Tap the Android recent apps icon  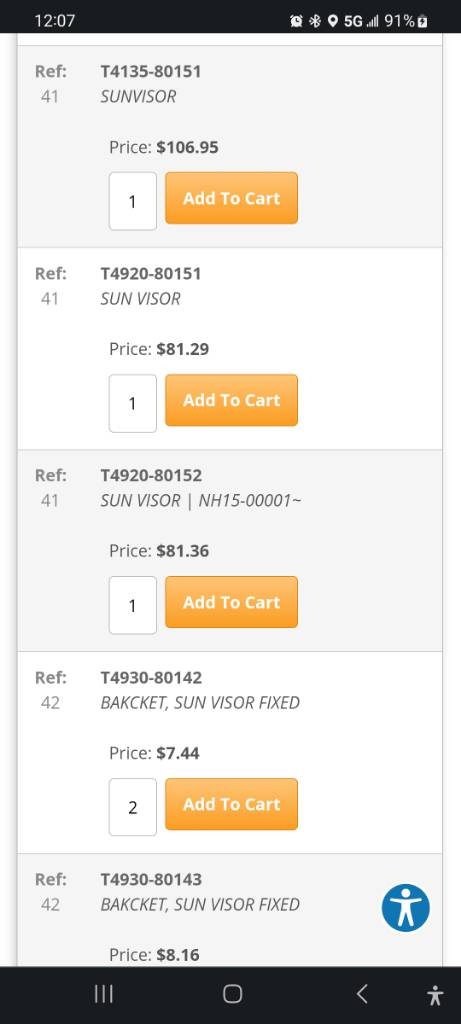tap(104, 994)
